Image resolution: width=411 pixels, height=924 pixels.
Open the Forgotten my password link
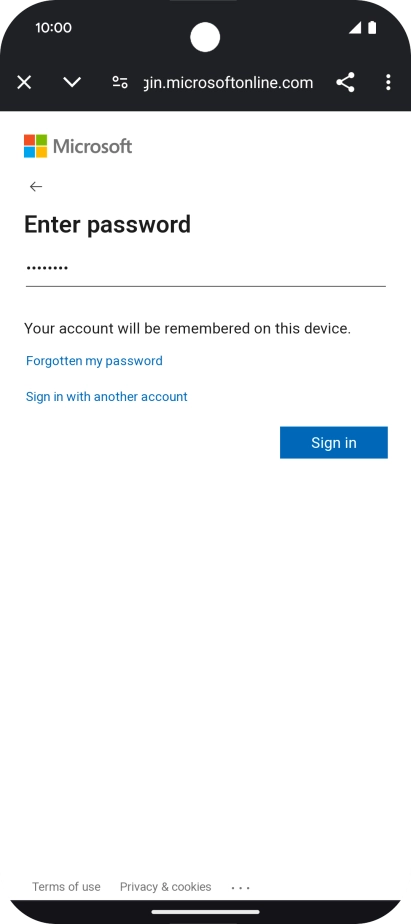click(x=94, y=361)
